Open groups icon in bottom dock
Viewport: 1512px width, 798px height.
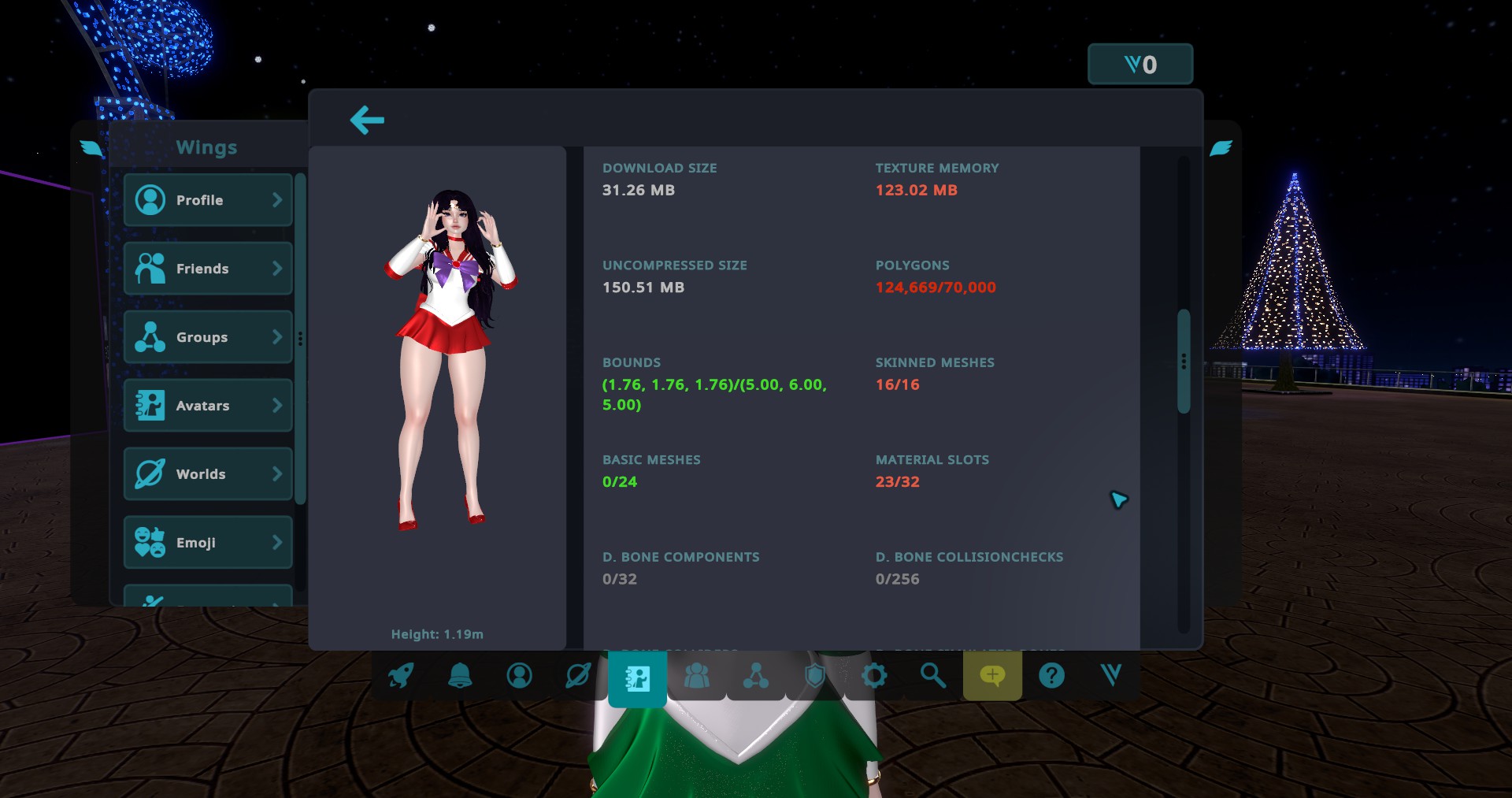[756, 675]
